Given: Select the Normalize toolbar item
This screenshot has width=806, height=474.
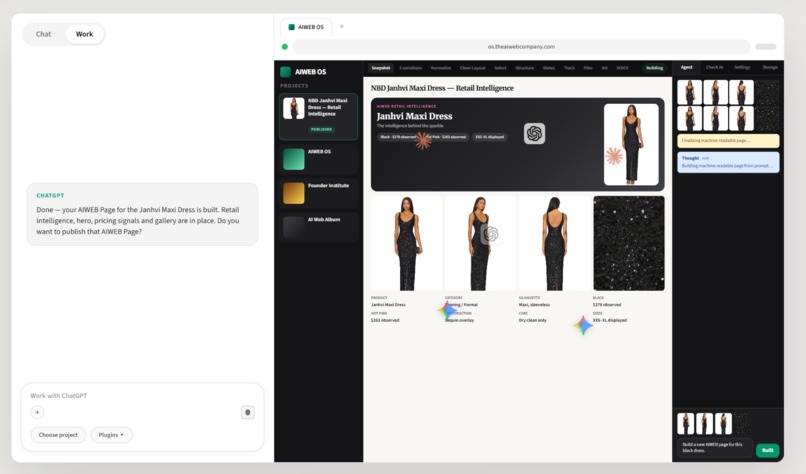Looking at the screenshot, I should point(441,68).
